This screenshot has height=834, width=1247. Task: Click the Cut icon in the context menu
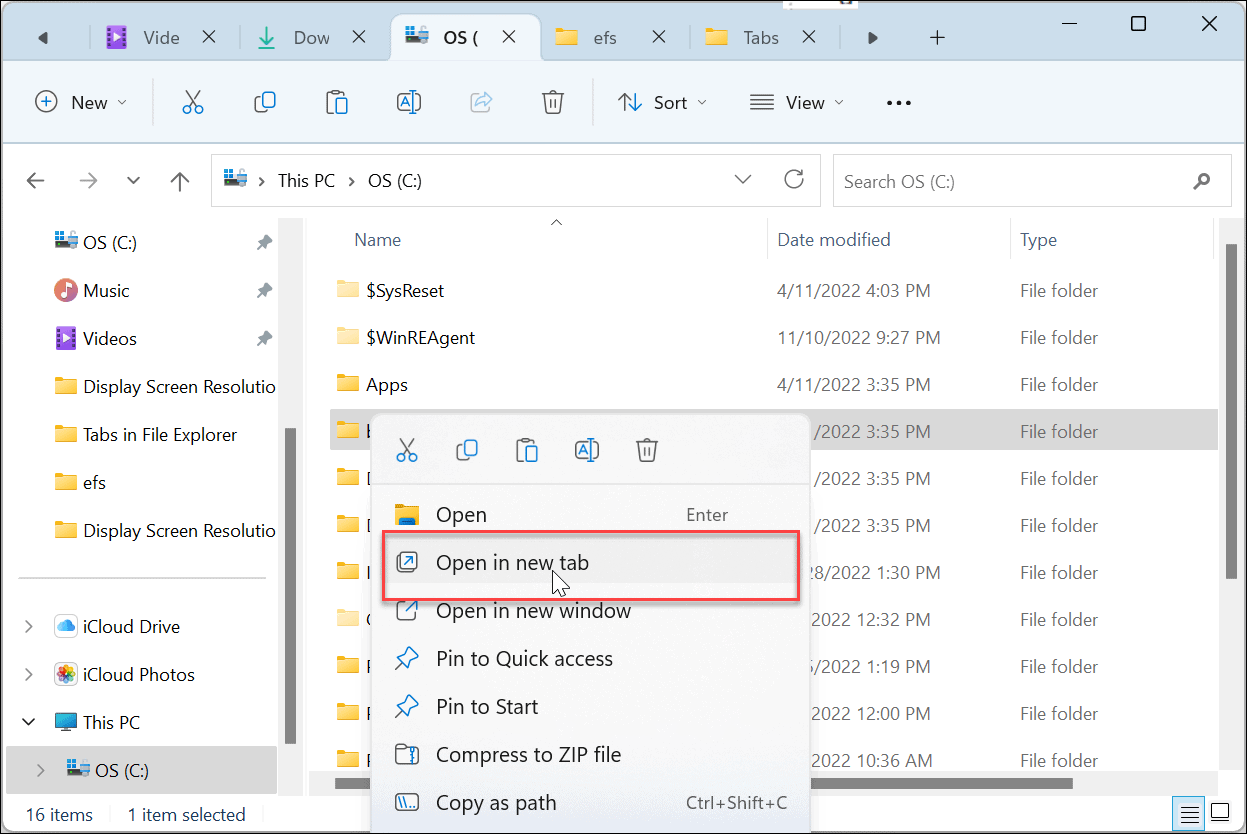pyautogui.click(x=406, y=451)
